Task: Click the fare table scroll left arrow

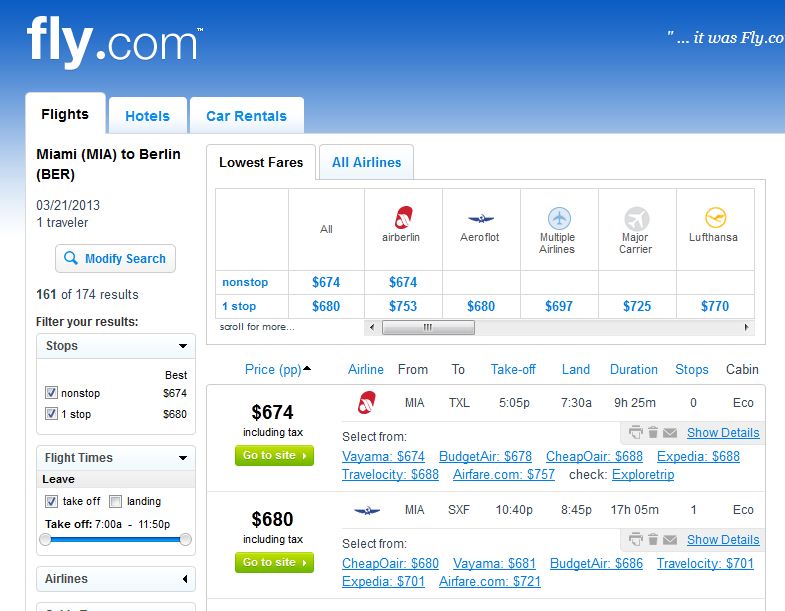Action: point(371,328)
